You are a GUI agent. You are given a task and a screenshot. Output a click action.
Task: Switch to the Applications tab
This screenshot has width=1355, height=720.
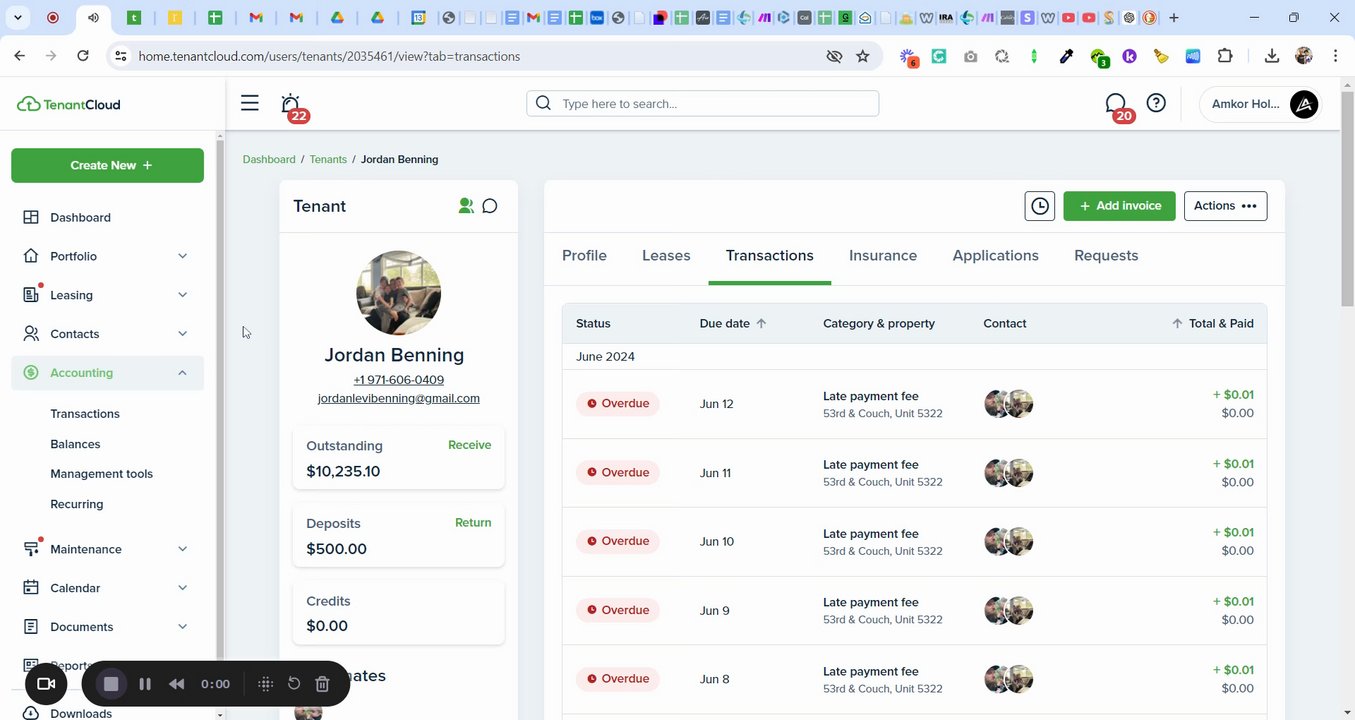(995, 256)
